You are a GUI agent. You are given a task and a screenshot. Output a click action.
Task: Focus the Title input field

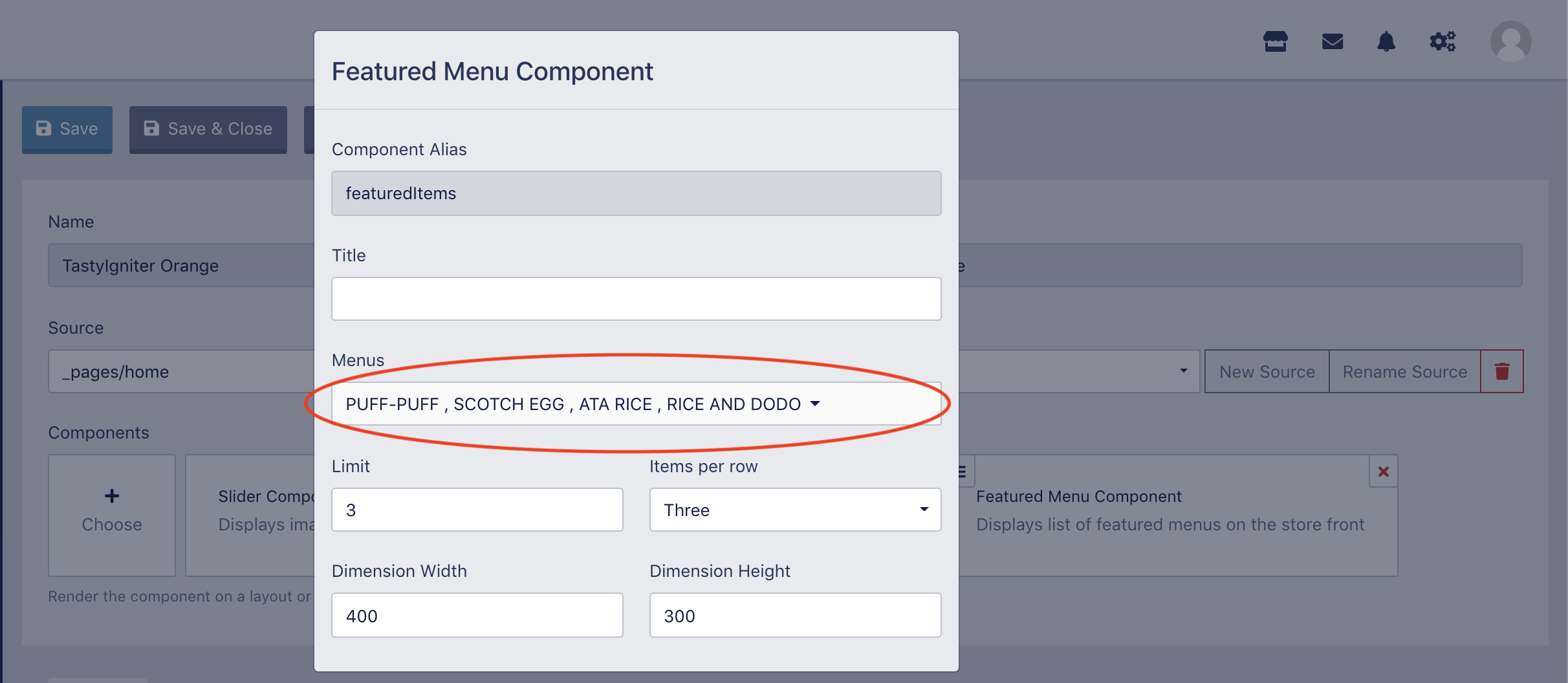pos(637,299)
